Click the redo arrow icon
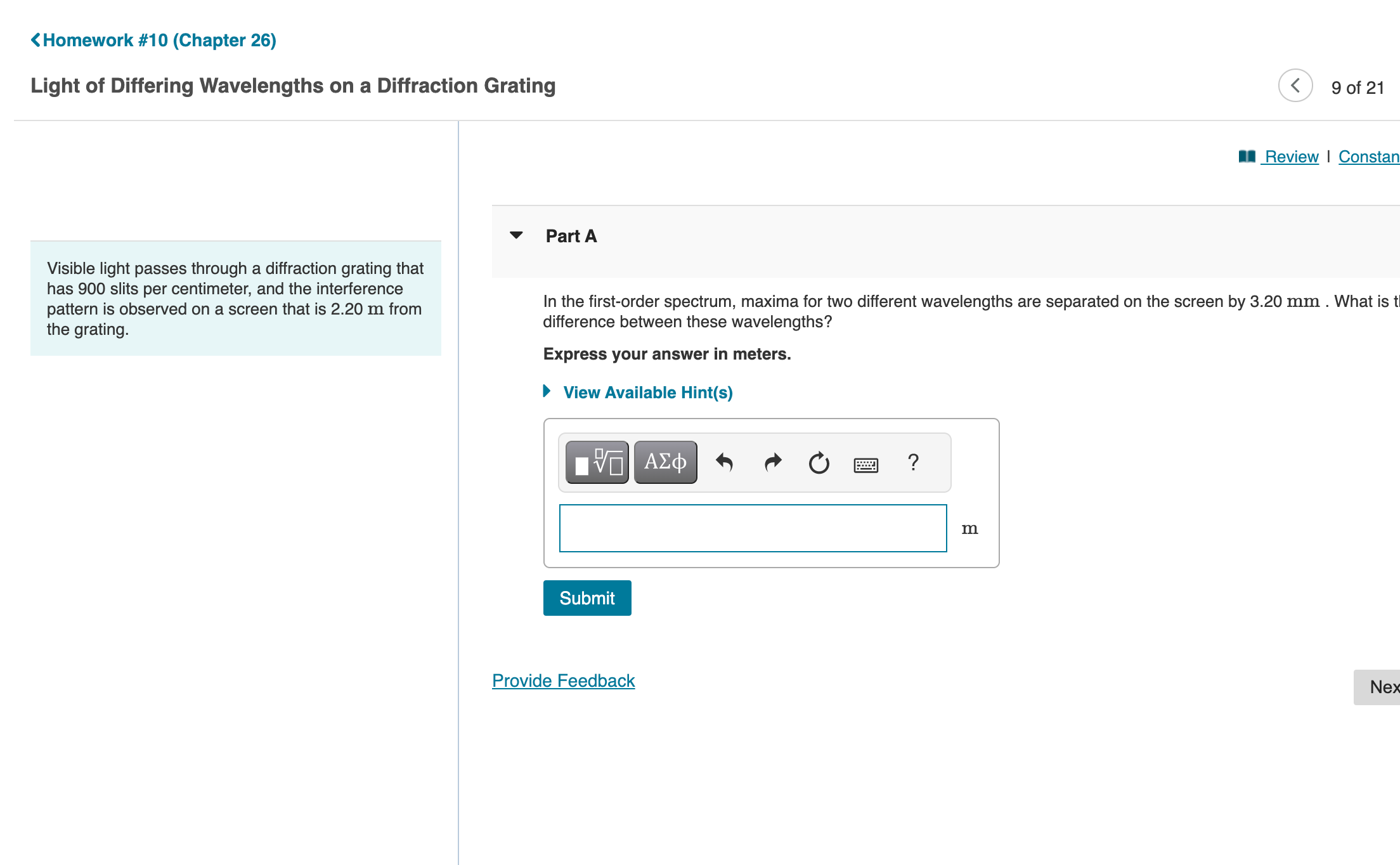Image resolution: width=1400 pixels, height=865 pixels. [772, 462]
